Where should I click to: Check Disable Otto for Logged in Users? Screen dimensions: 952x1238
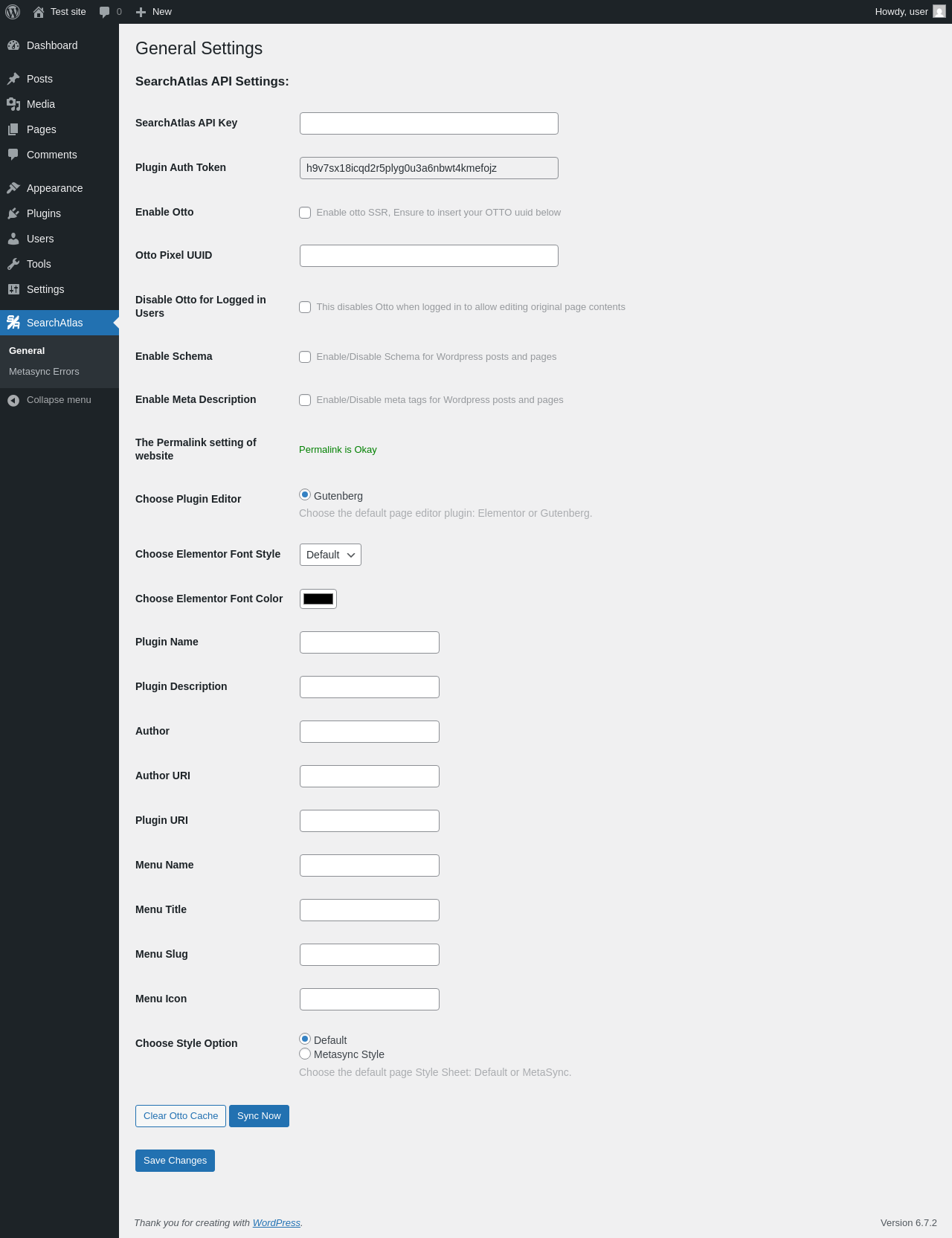pos(305,307)
